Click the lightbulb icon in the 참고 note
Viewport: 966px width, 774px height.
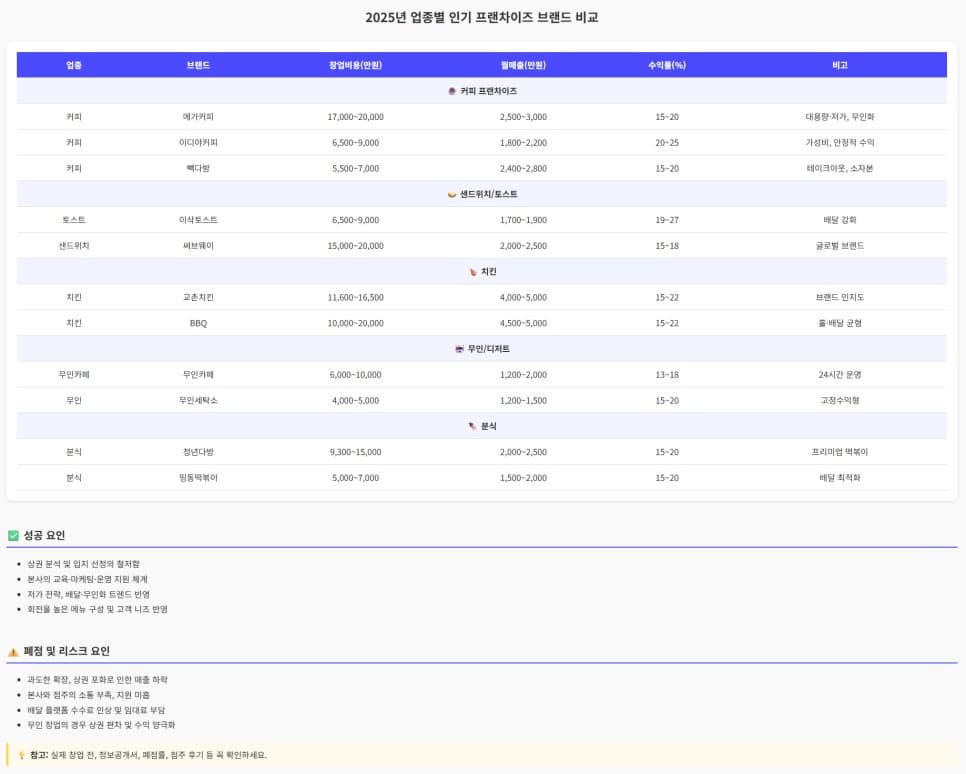click(x=22, y=755)
